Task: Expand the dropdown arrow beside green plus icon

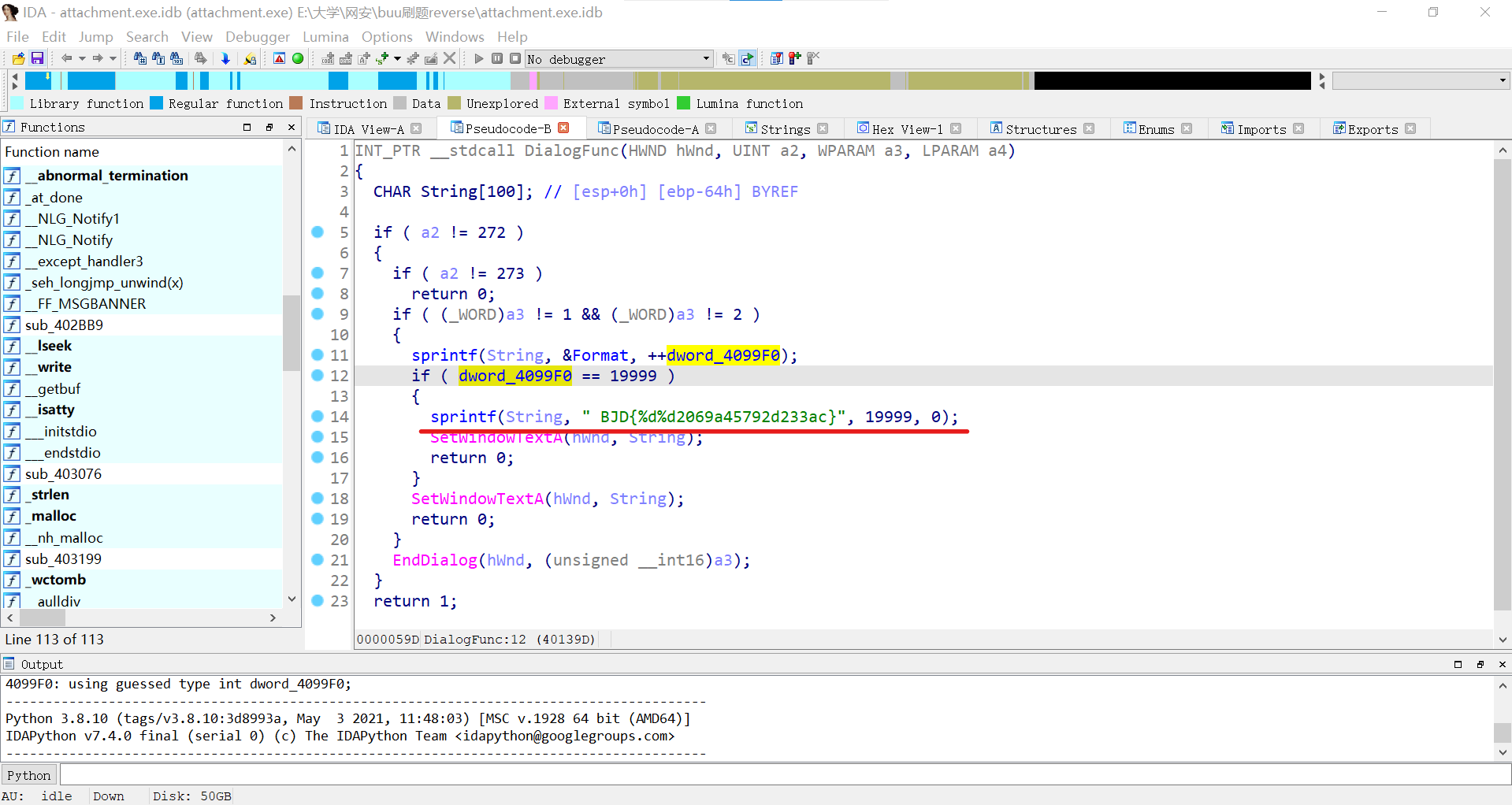Action: pyautogui.click(x=397, y=58)
